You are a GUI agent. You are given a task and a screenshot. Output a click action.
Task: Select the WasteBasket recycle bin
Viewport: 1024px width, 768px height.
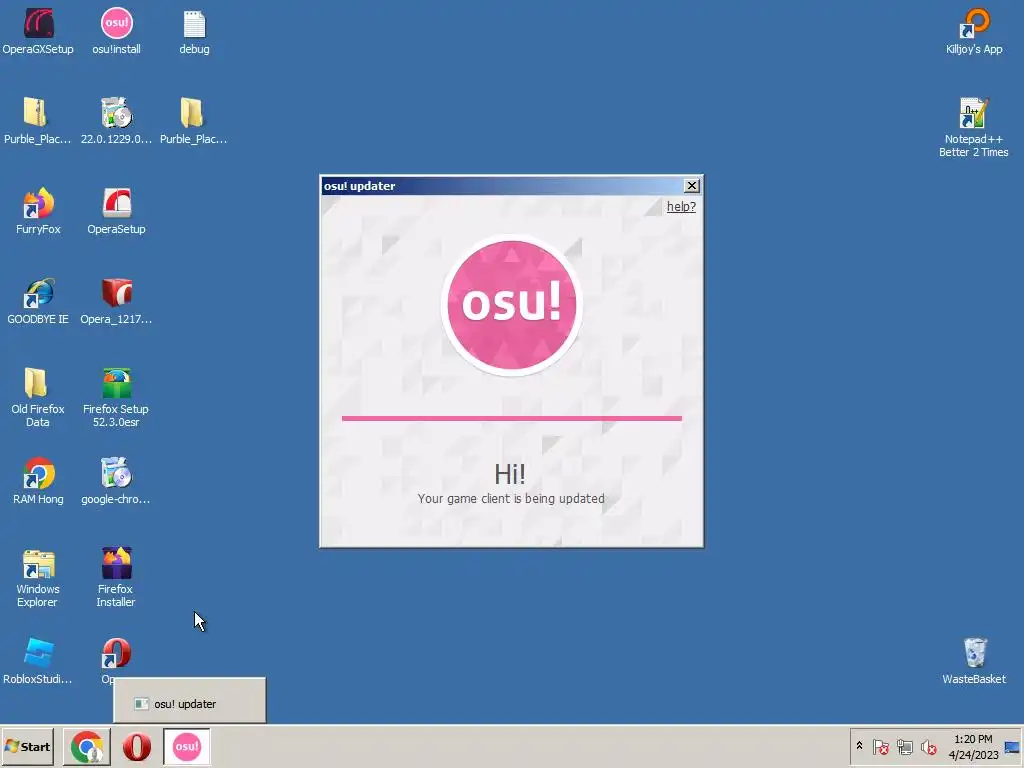tap(974, 662)
